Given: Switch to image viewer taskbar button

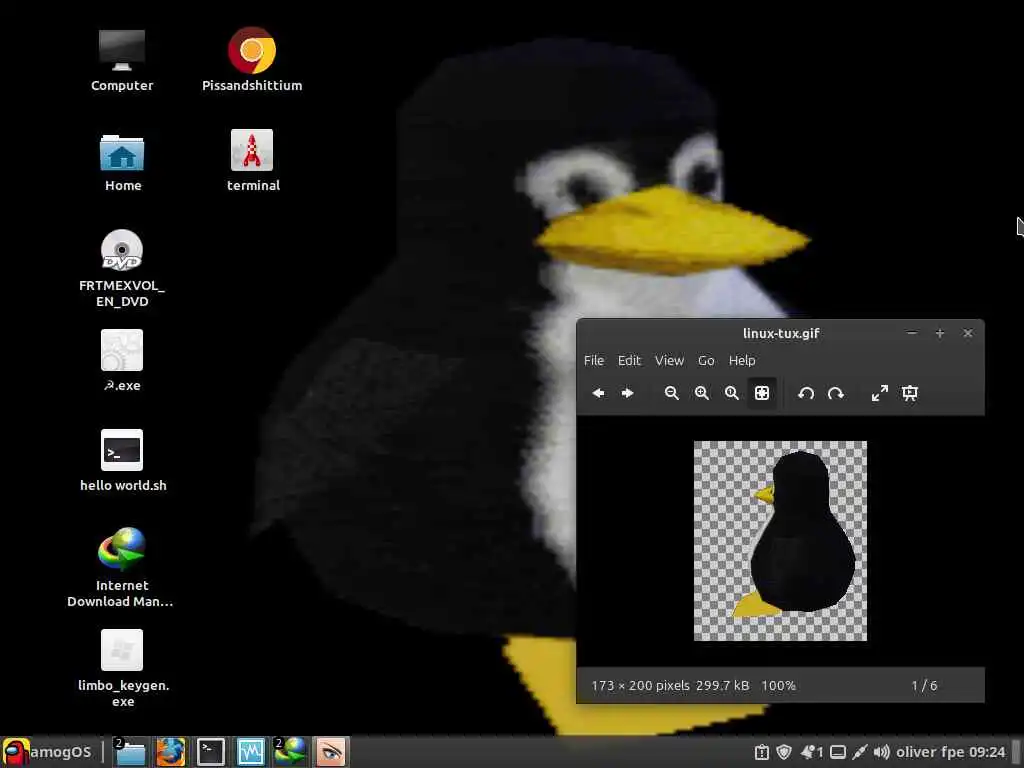Looking at the screenshot, I should point(330,752).
